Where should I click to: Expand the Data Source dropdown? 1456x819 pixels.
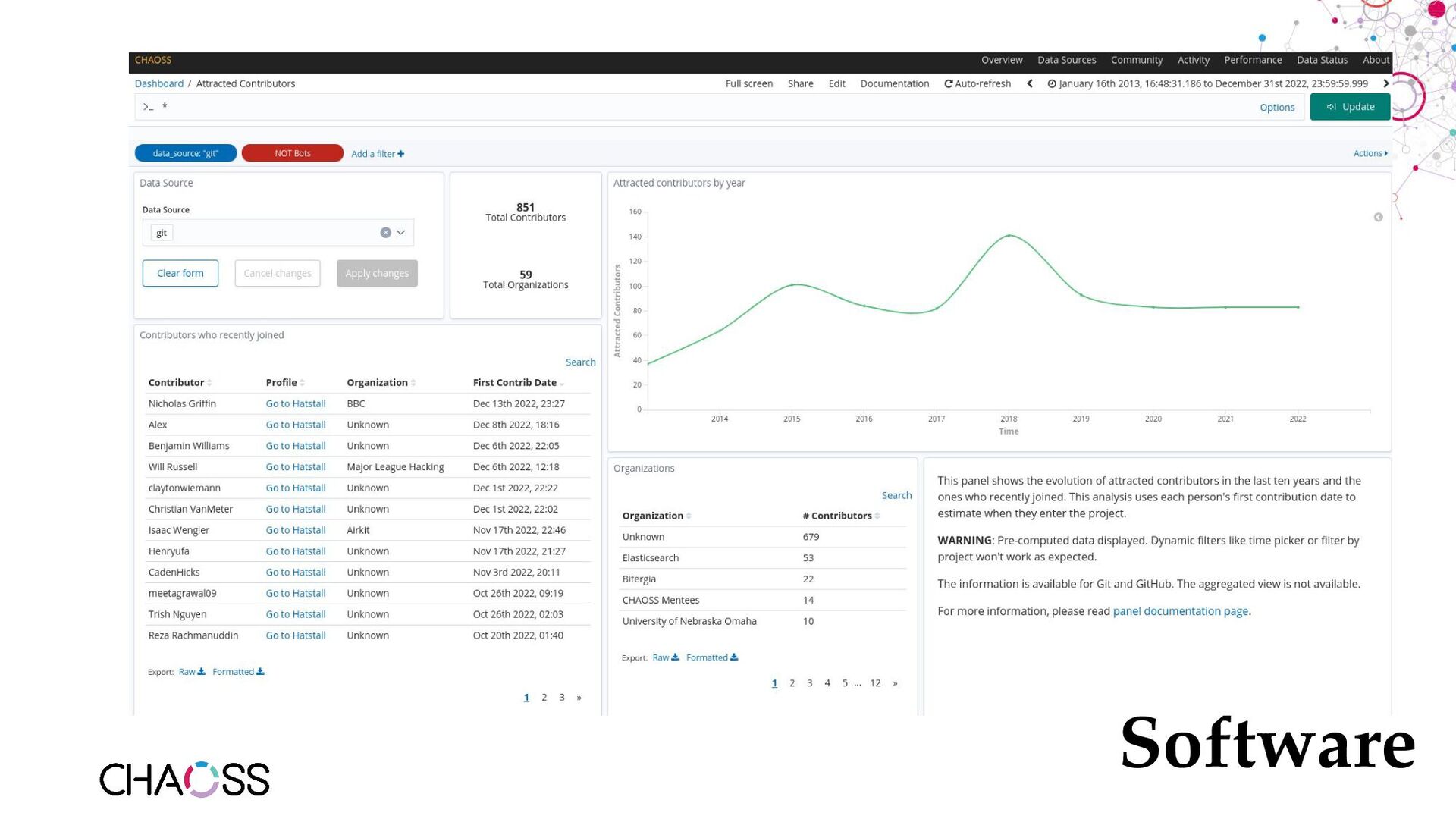[x=400, y=233]
